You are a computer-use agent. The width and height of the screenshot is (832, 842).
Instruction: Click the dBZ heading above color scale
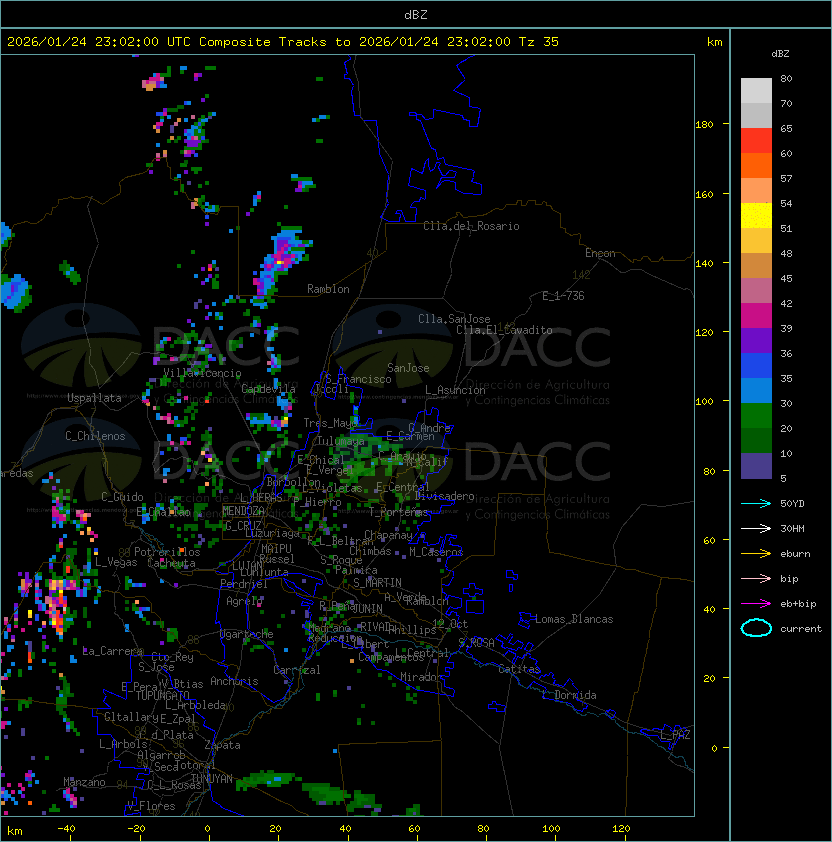[x=780, y=54]
